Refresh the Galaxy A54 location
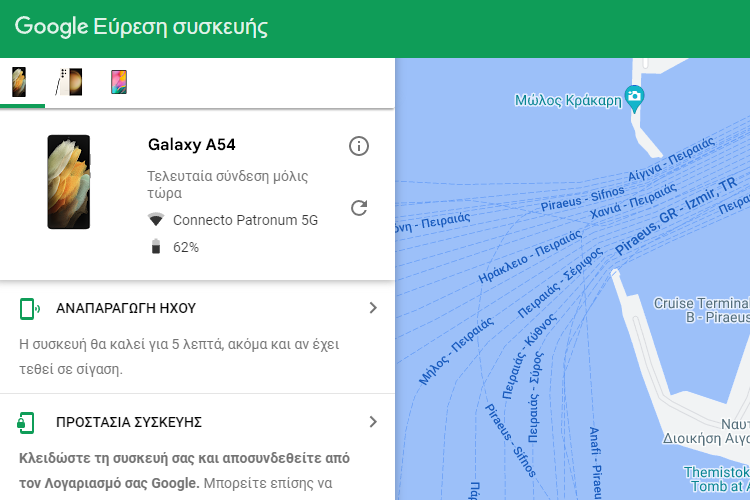 pyautogui.click(x=359, y=208)
